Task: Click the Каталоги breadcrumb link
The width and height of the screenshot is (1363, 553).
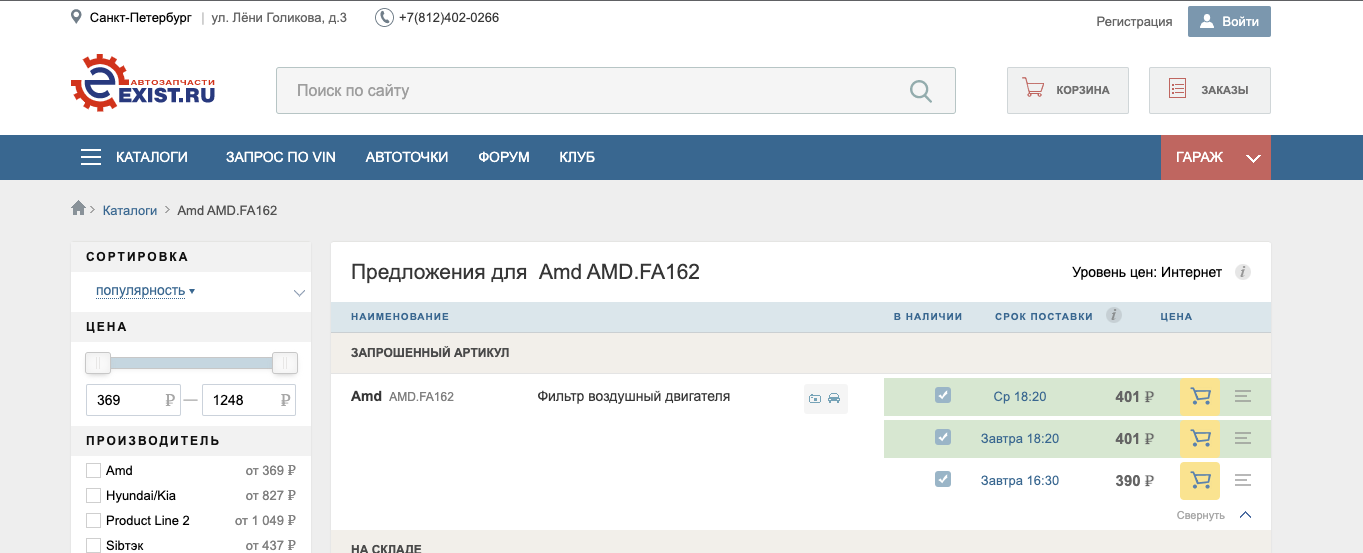Action: (x=130, y=210)
